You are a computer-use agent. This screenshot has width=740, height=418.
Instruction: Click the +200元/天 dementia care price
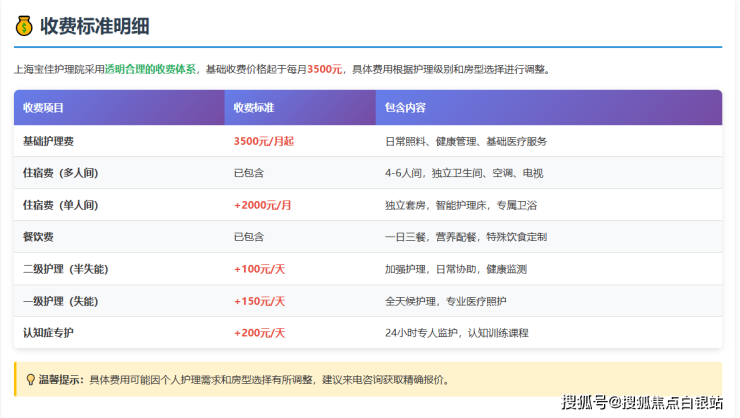click(x=259, y=332)
